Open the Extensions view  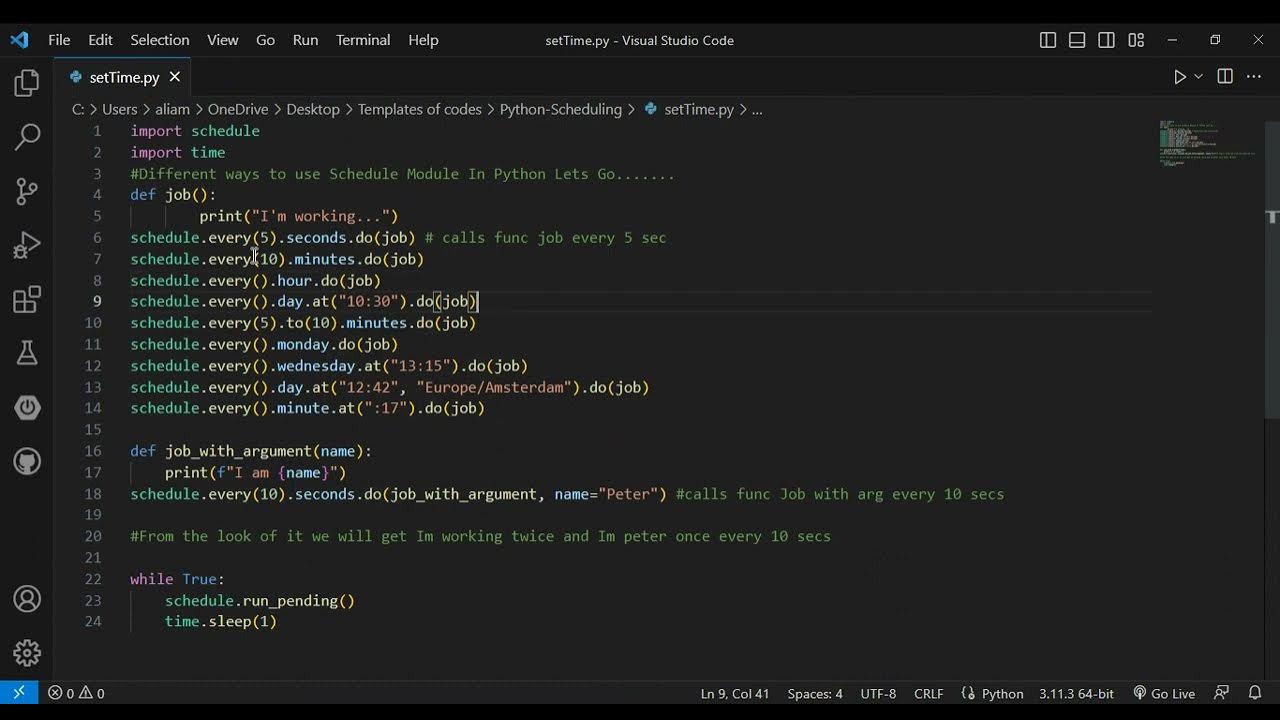click(27, 299)
